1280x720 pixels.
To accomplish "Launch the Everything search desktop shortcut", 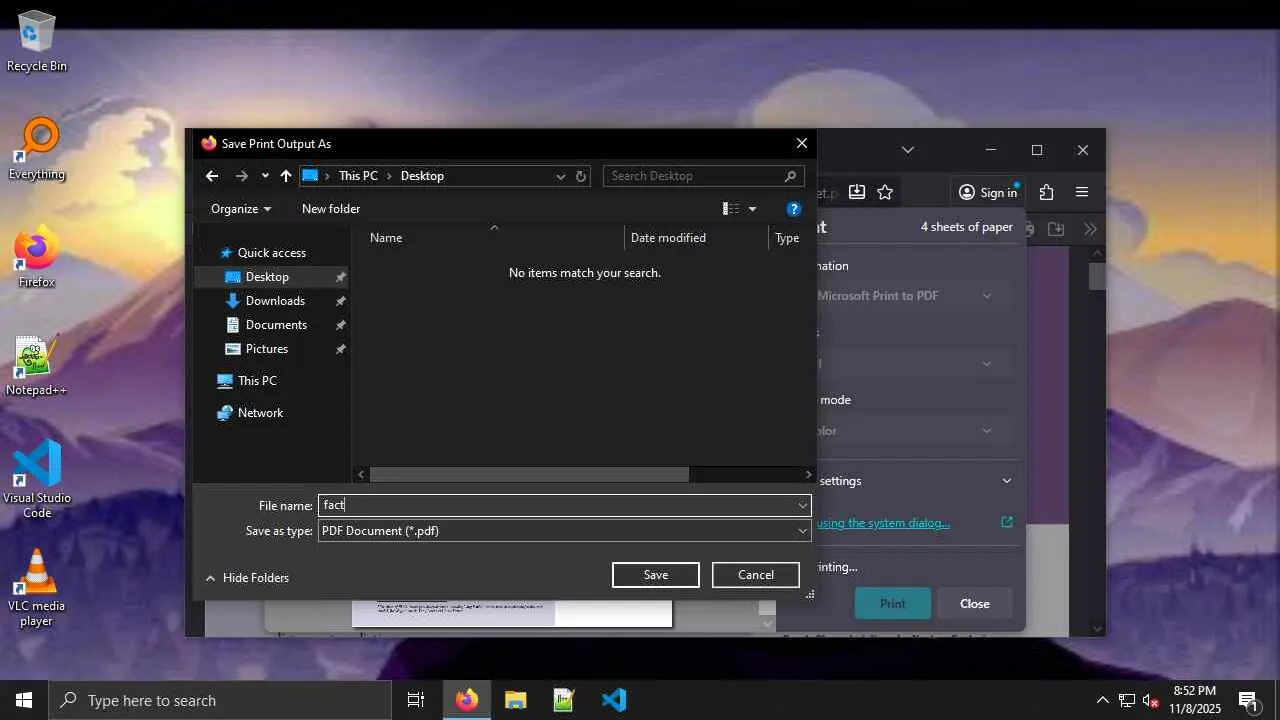I will (x=37, y=150).
